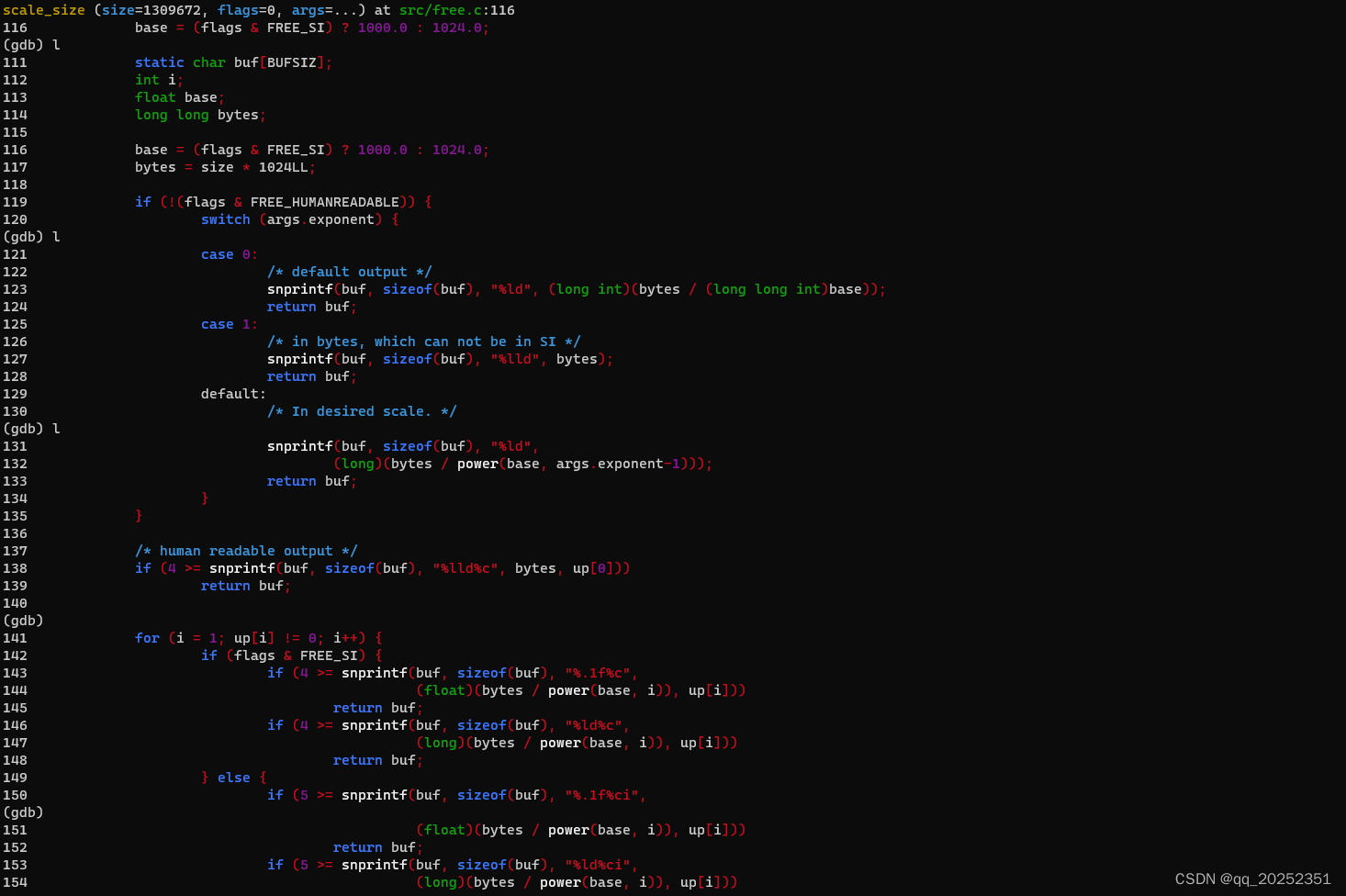Click the '/* default output */' comment

tap(349, 272)
